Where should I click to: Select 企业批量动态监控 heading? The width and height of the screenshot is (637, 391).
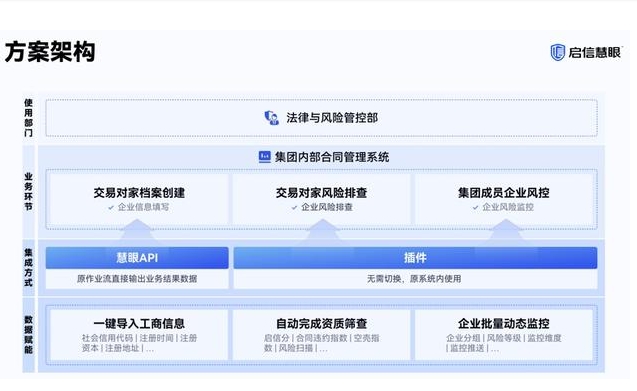[504, 324]
